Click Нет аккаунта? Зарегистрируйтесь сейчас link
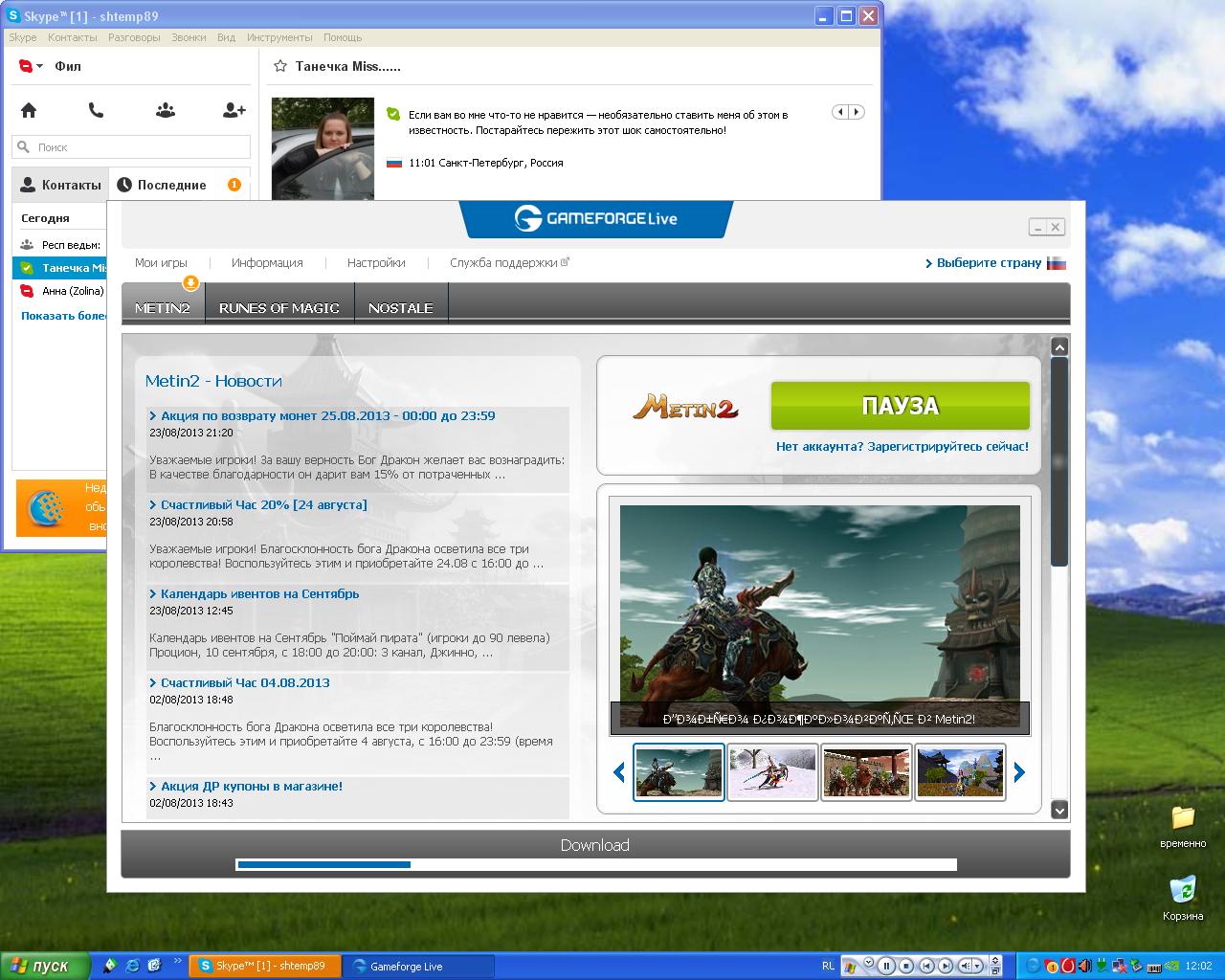1225x980 pixels. point(902,447)
